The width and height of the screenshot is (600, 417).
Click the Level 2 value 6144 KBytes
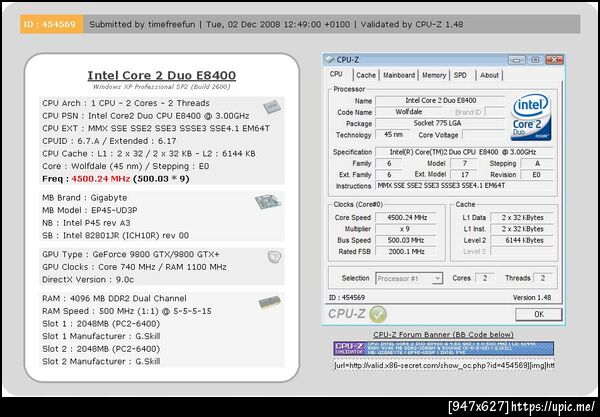(522, 240)
